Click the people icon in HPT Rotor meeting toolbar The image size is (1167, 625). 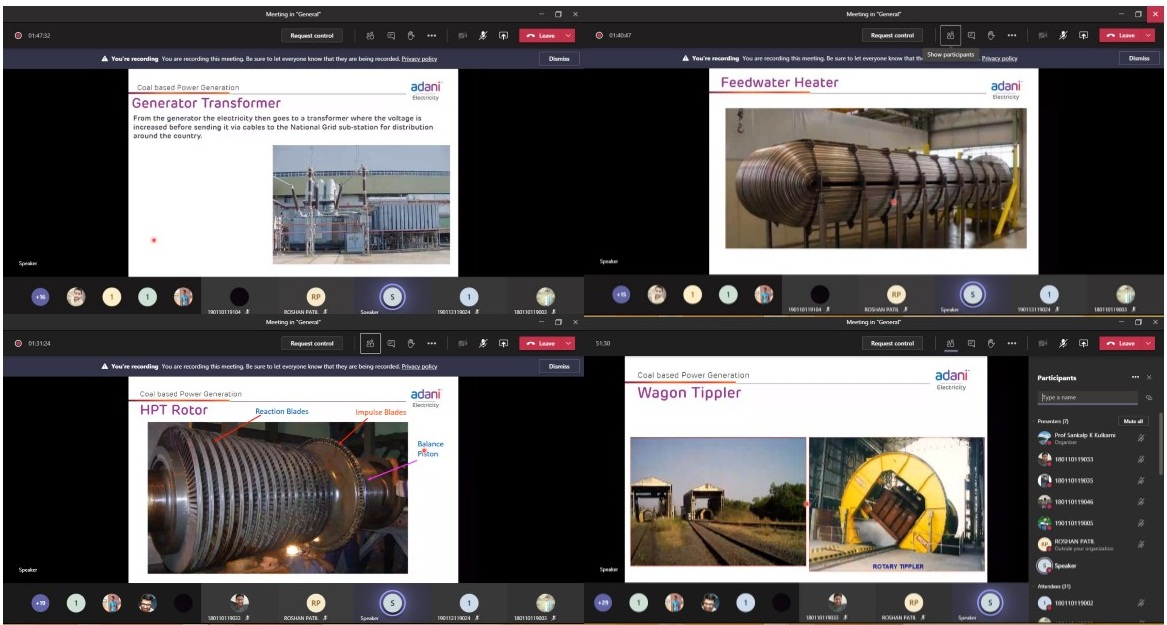click(x=370, y=343)
